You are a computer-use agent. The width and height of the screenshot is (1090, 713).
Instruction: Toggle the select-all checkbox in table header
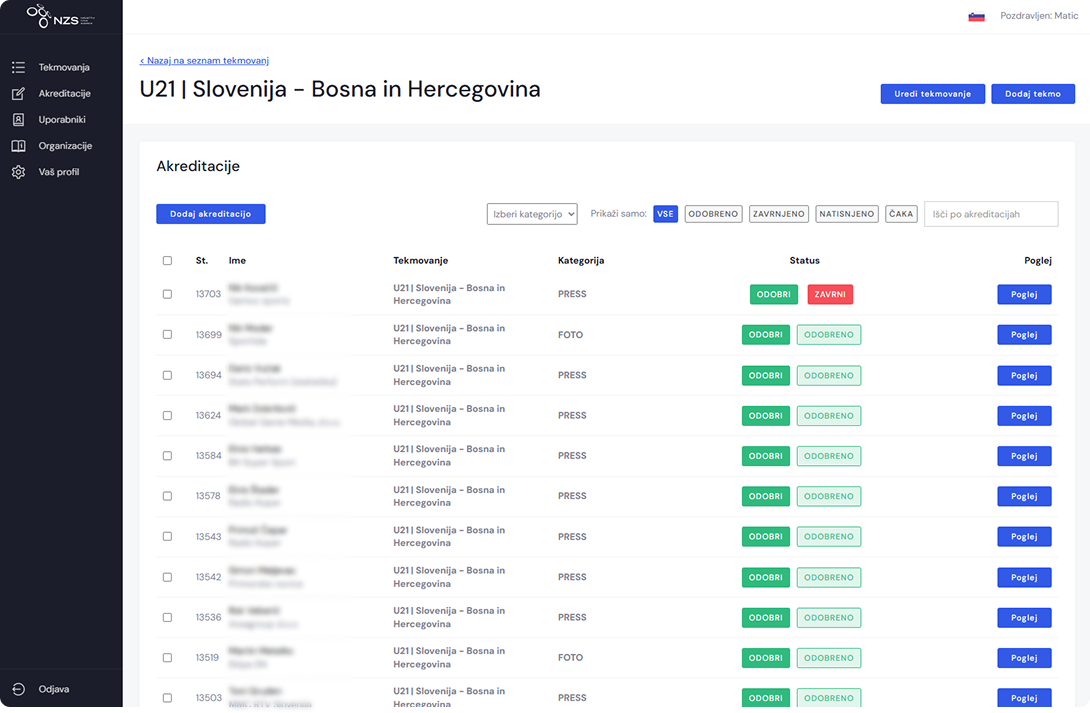167,261
